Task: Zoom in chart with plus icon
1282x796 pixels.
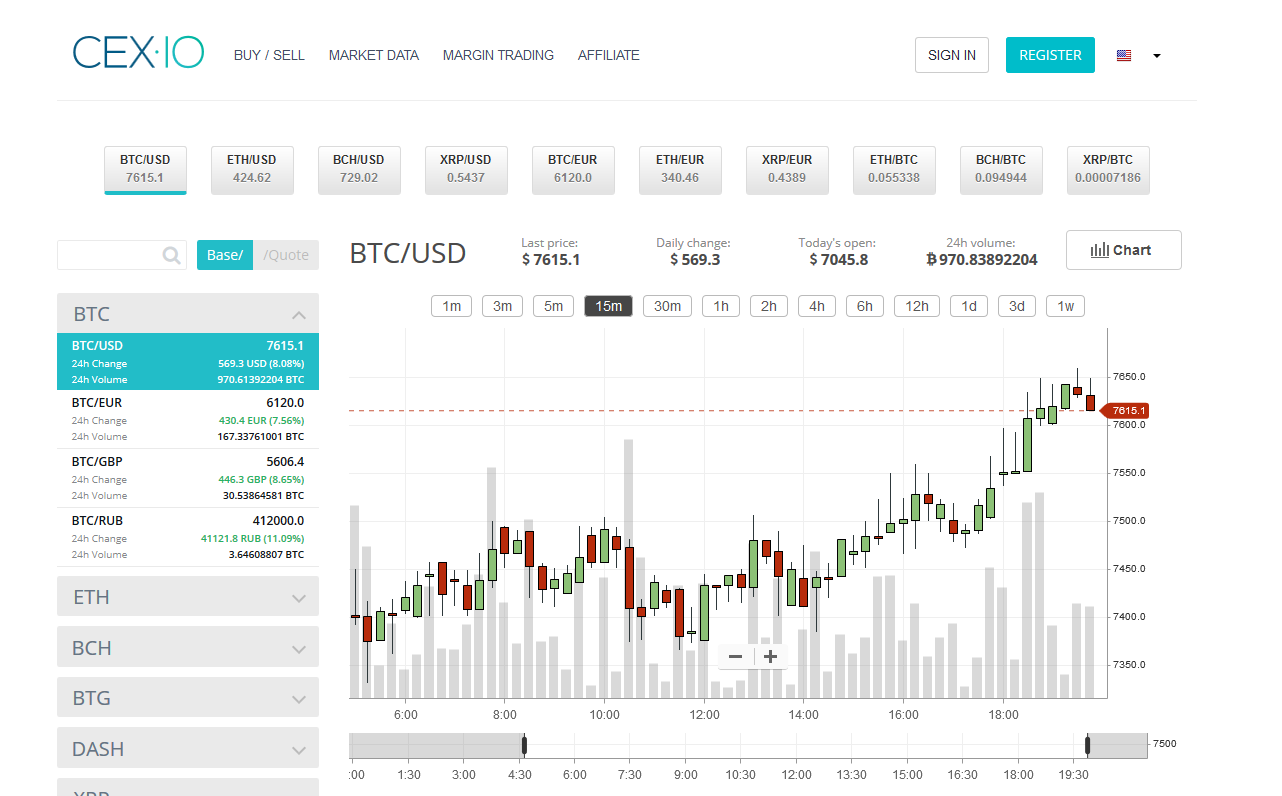Action: (x=770, y=656)
